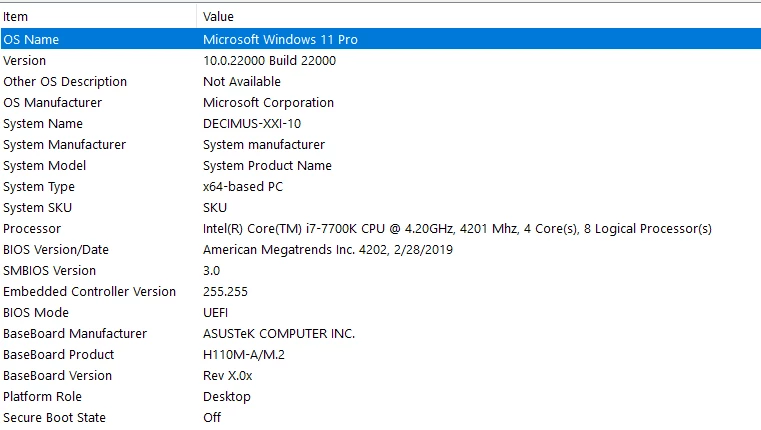Select the System SKU row label
Image resolution: width=761 pixels, height=430 pixels.
[37, 208]
